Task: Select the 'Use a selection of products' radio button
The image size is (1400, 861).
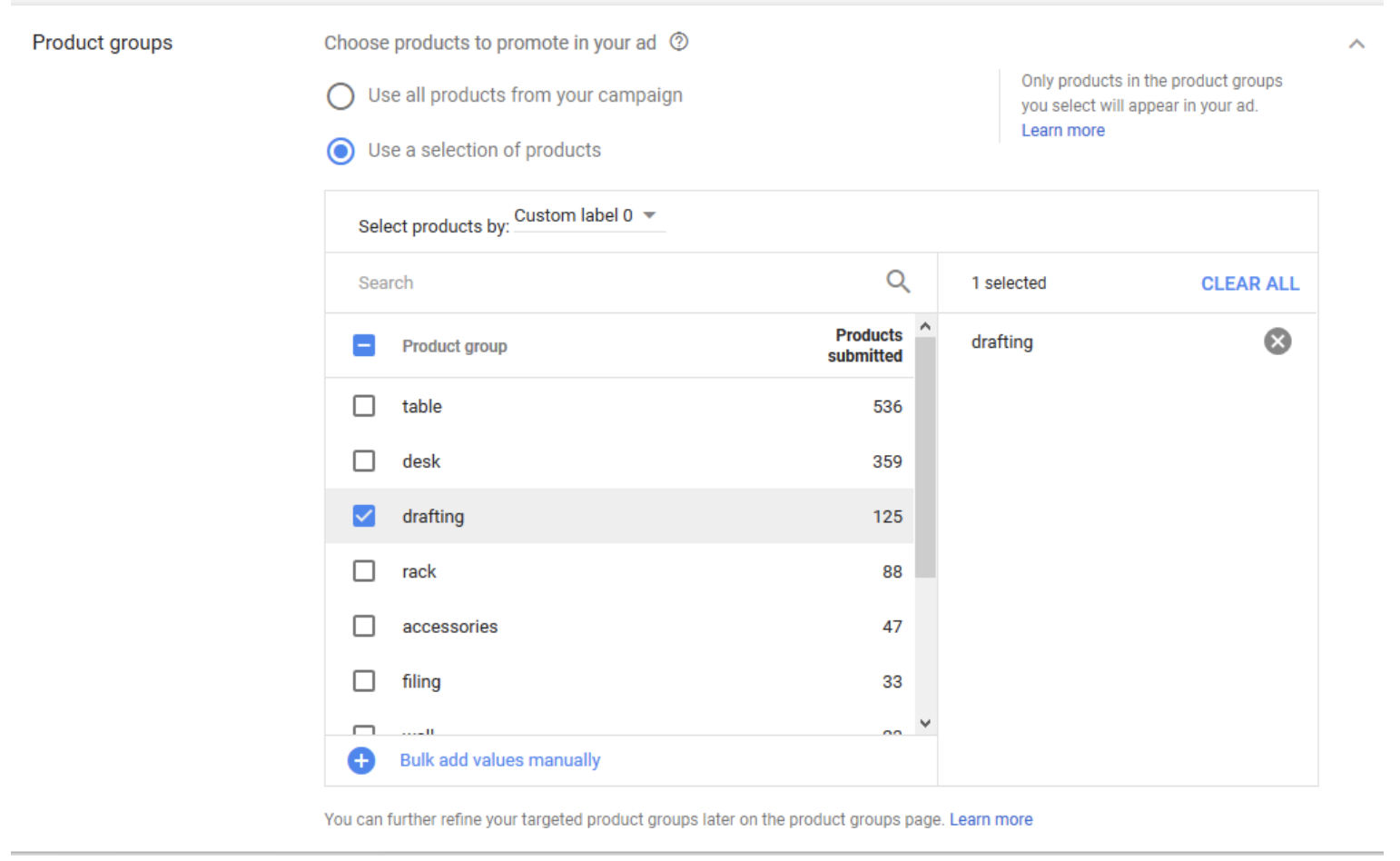Action: pos(340,151)
